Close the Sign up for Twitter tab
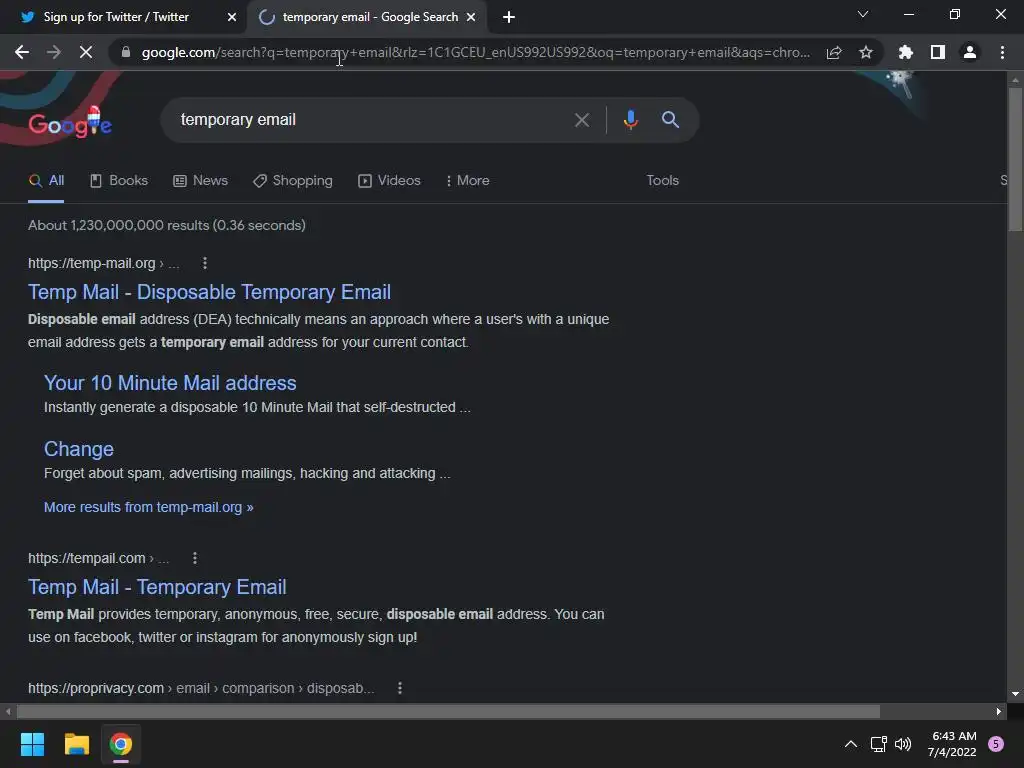 [232, 17]
